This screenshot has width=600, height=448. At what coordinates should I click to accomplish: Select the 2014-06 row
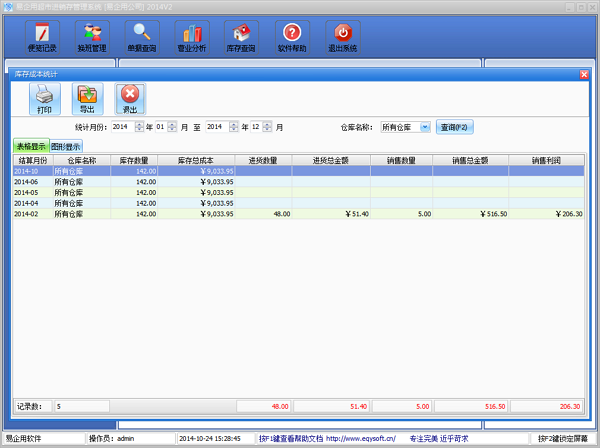298,182
